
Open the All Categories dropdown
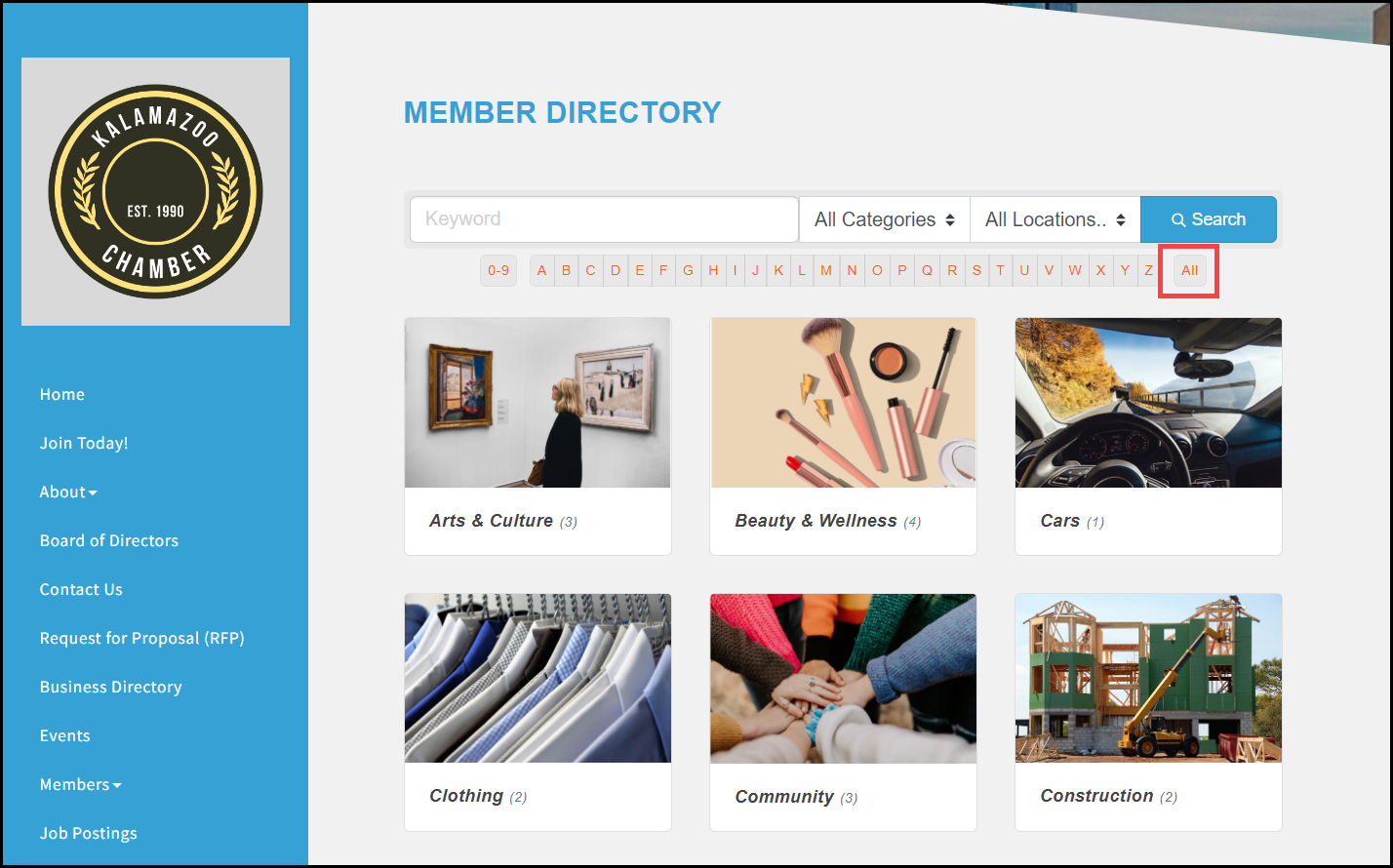(x=885, y=219)
